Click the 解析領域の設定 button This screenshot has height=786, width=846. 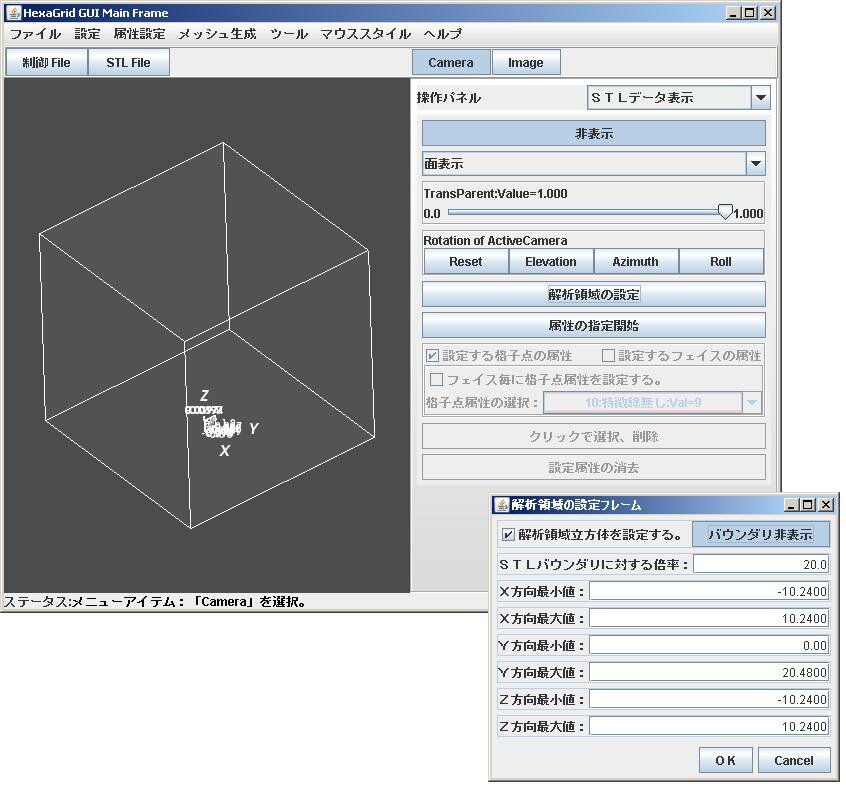(593, 293)
